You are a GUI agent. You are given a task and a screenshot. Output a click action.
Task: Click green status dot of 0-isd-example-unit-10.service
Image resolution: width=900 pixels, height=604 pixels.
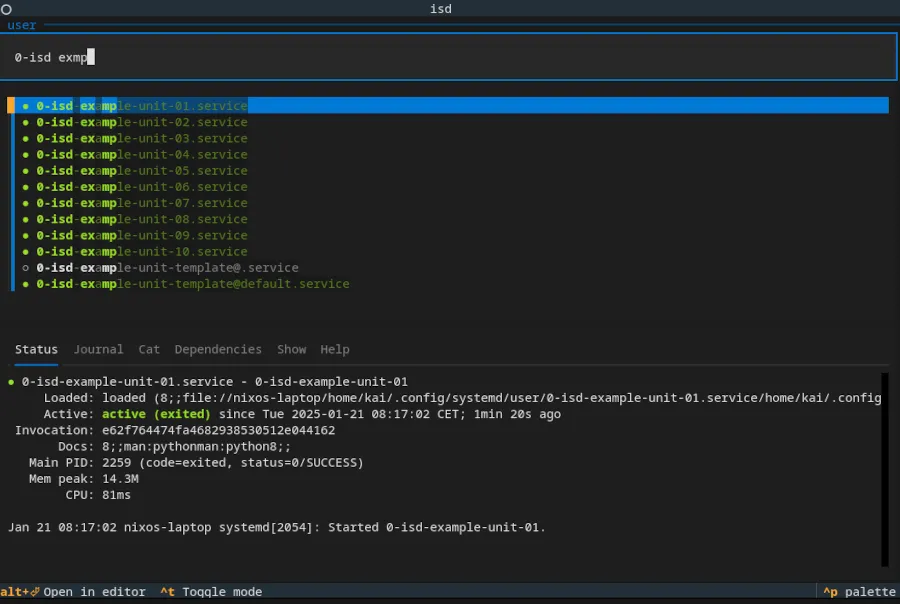(x=26, y=252)
